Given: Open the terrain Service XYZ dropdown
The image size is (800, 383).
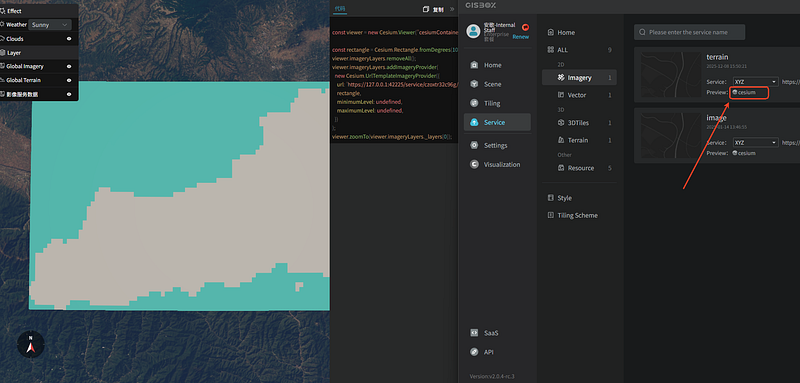Looking at the screenshot, I should pos(756,82).
